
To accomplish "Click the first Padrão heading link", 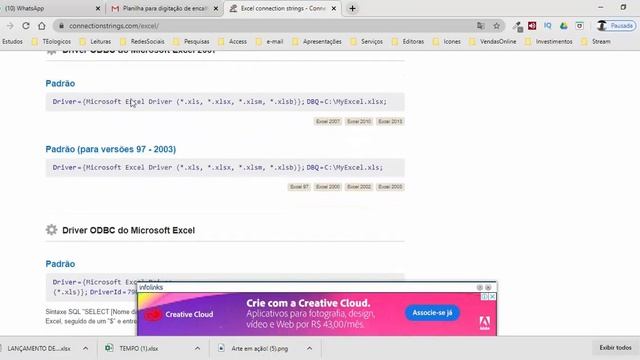I will (60, 83).
